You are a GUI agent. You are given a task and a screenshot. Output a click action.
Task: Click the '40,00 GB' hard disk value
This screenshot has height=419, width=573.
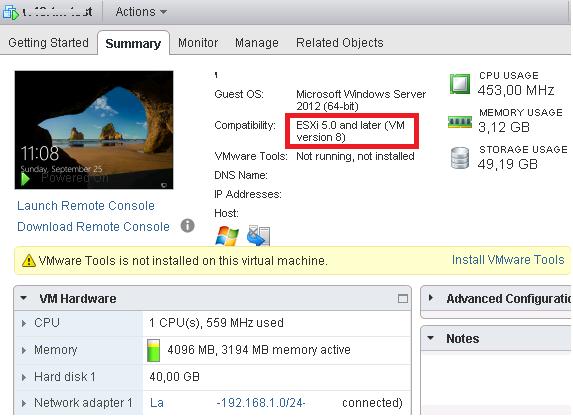[174, 377]
